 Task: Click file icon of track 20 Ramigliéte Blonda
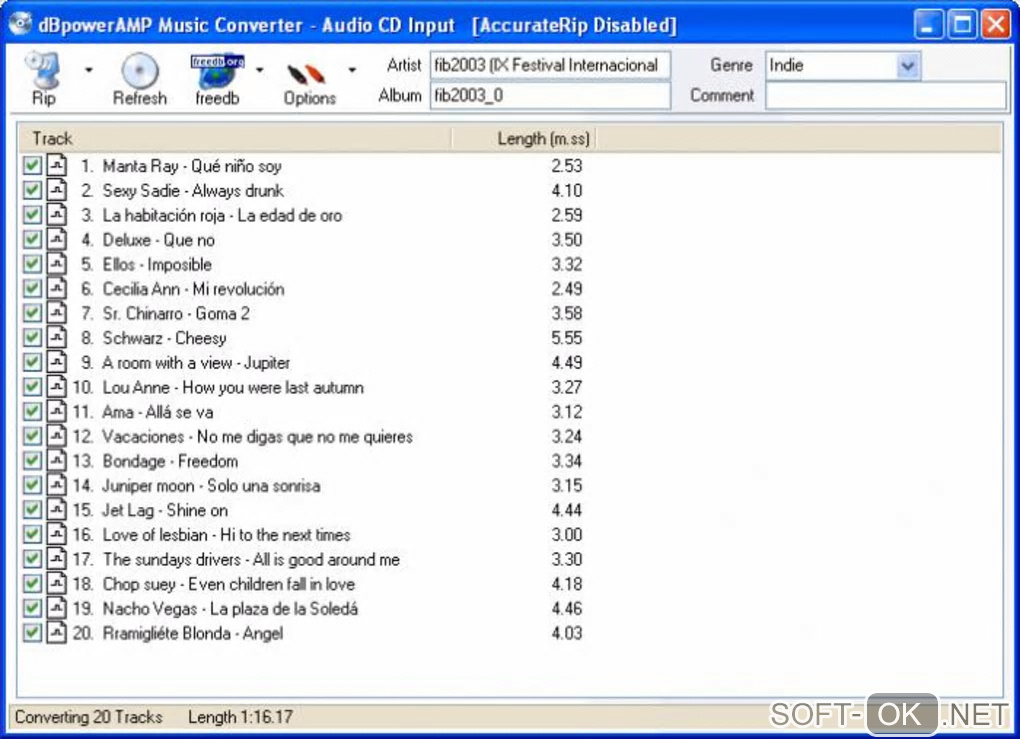click(x=57, y=632)
